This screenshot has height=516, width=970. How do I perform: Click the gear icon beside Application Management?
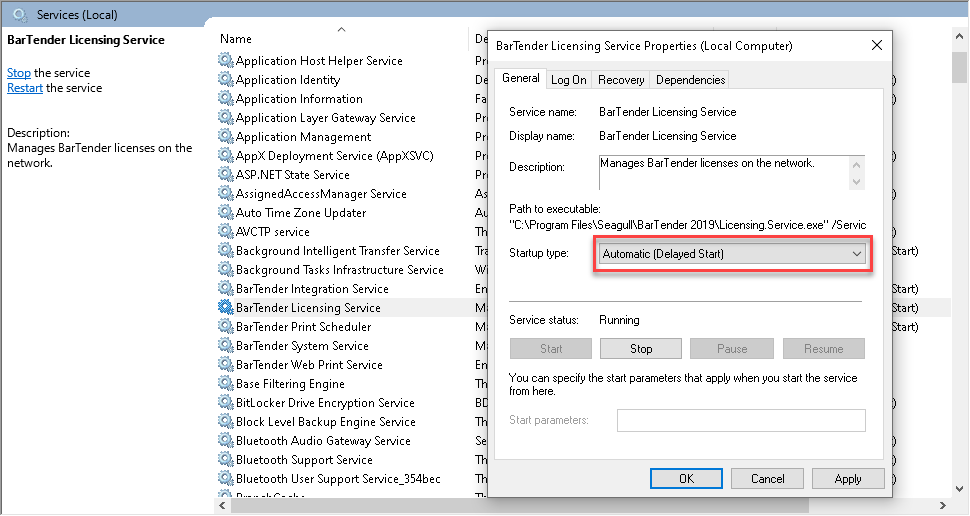(225, 136)
